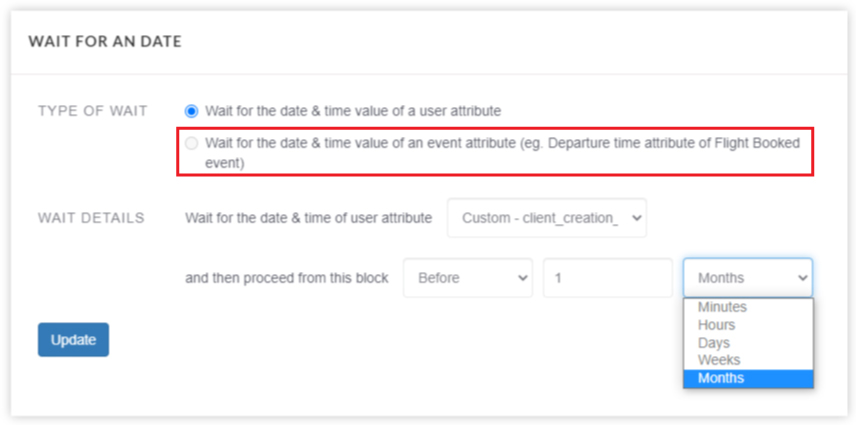Click the chevron arrow of Before dropdown
The width and height of the screenshot is (856, 425).
pos(522,278)
